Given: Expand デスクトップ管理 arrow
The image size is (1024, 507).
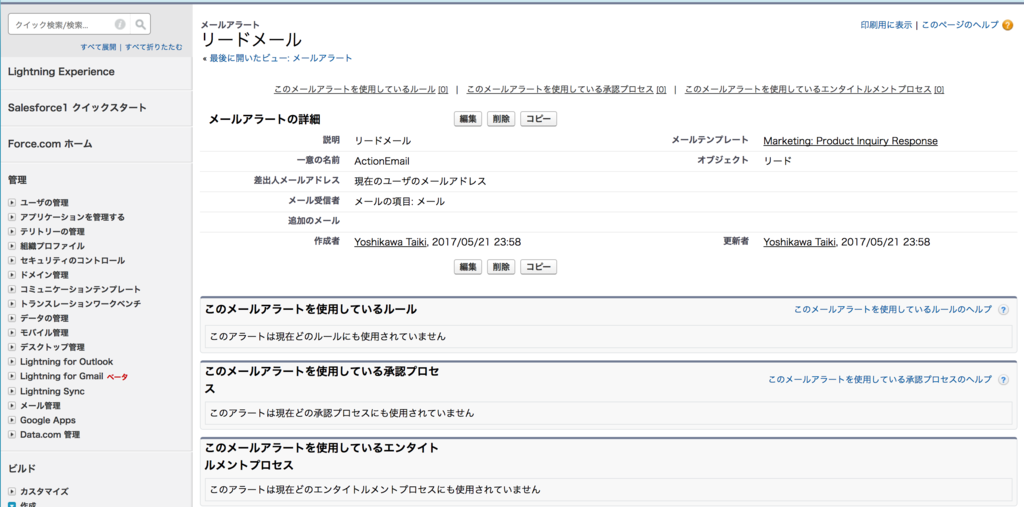Looking at the screenshot, I should 12,347.
